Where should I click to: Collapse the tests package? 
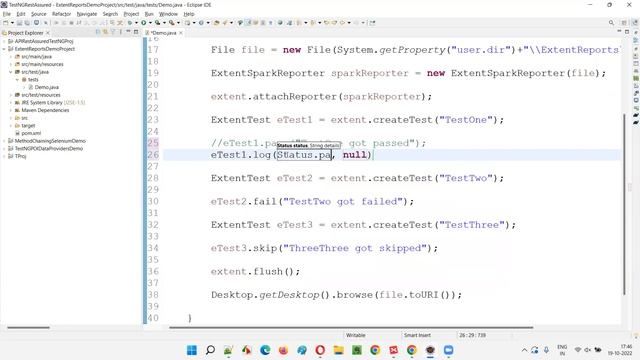[18, 80]
